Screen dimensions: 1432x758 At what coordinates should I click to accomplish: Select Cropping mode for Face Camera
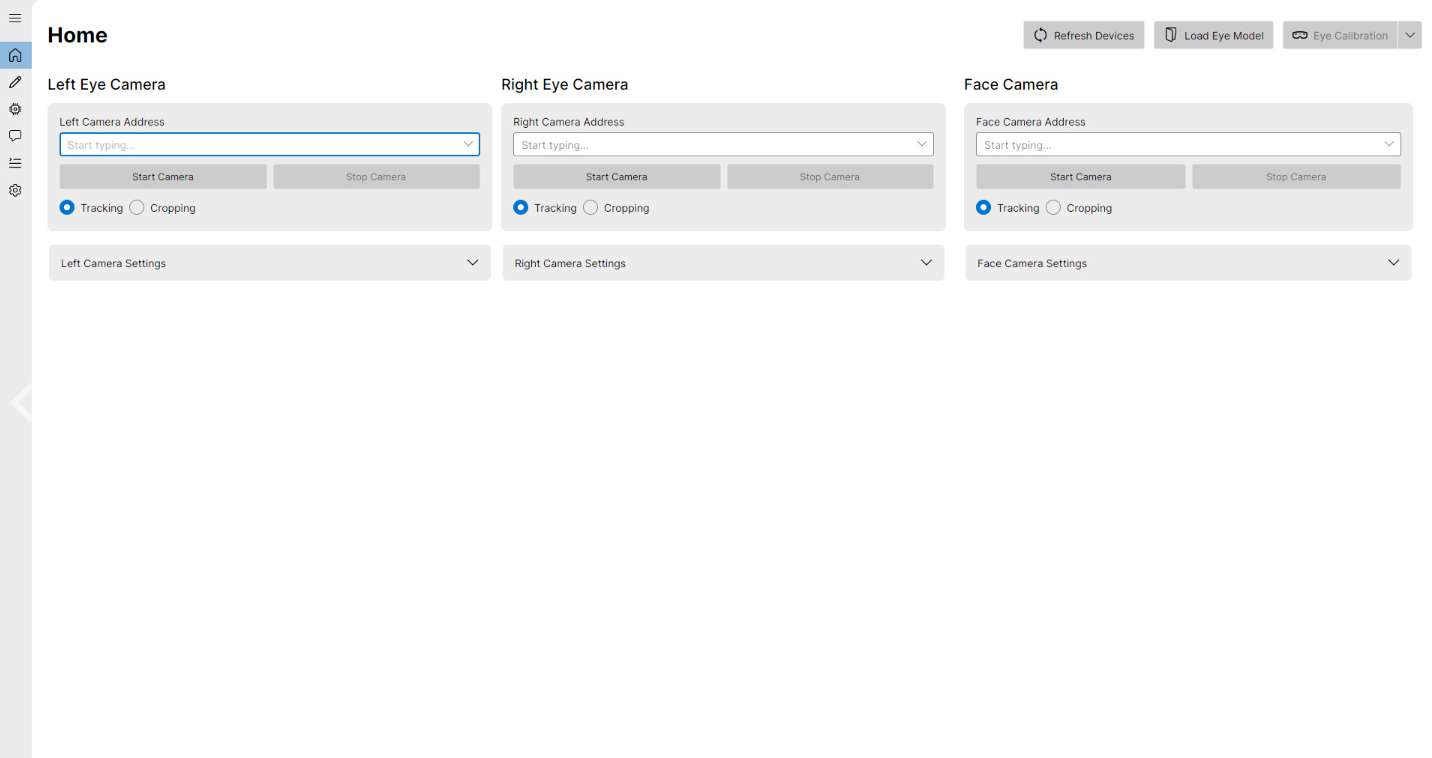click(x=1053, y=208)
